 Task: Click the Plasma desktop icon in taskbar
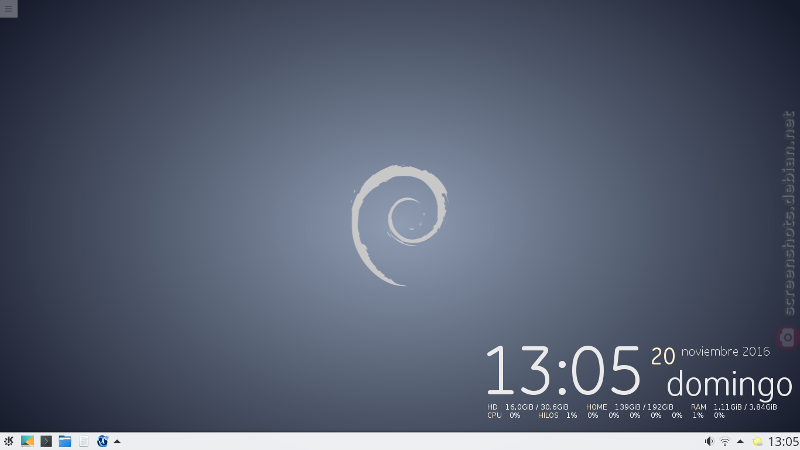coord(28,441)
